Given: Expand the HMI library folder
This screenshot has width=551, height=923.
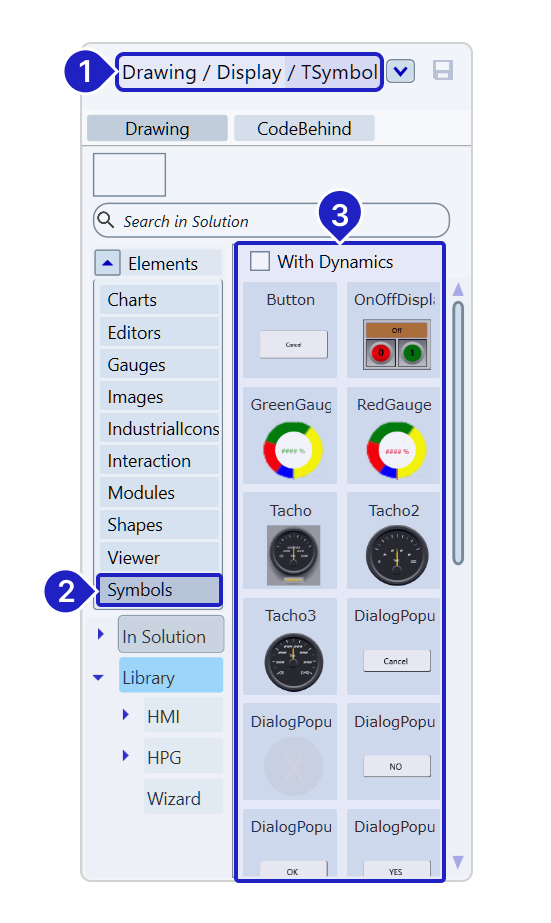Looking at the screenshot, I should click(x=125, y=715).
